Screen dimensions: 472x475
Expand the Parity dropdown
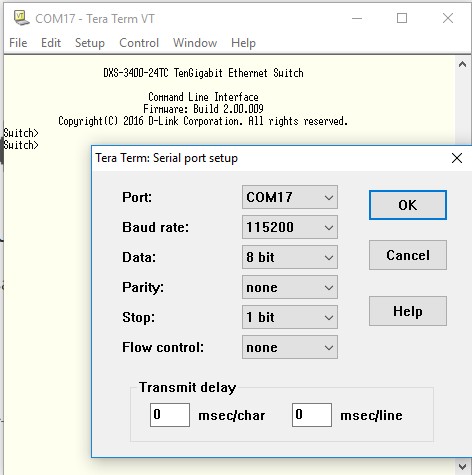(290, 287)
